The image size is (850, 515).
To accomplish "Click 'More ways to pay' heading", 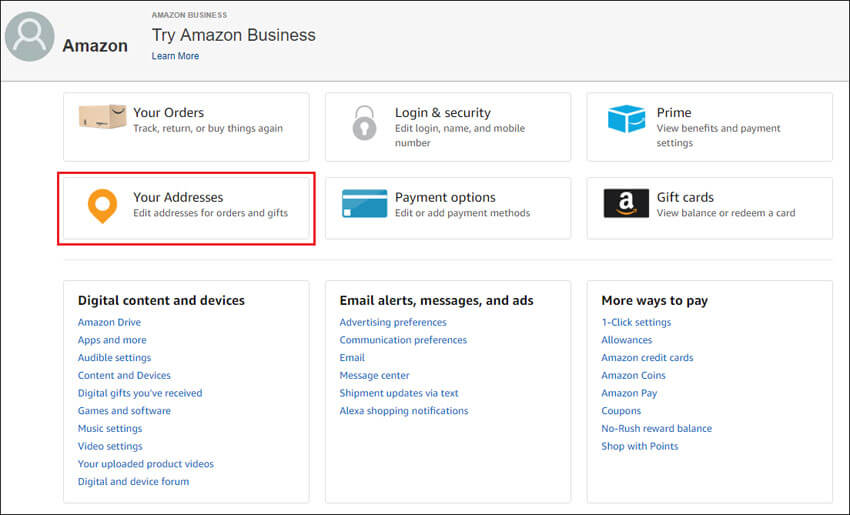I will 654,300.
